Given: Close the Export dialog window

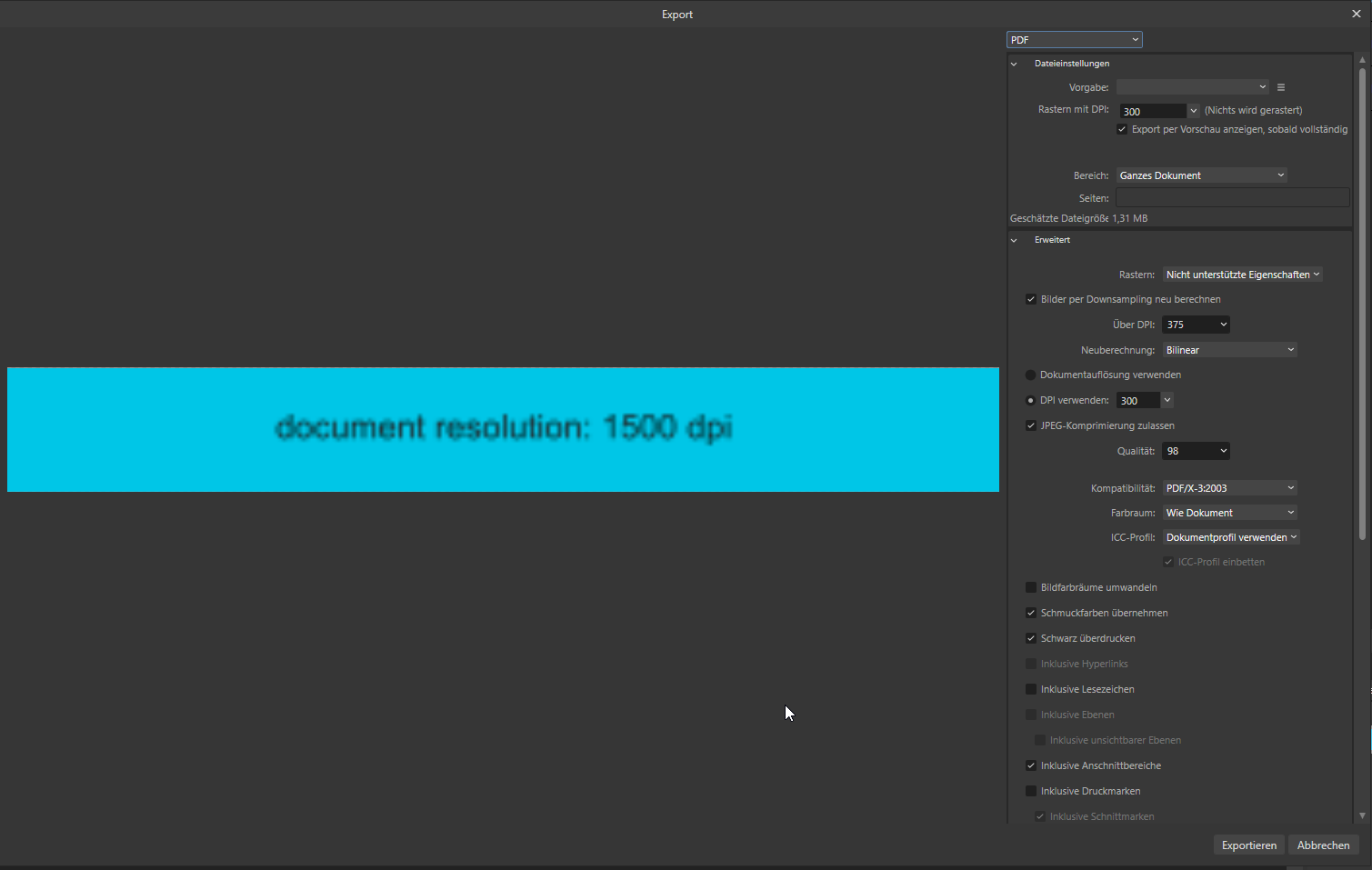Looking at the screenshot, I should pyautogui.click(x=1356, y=14).
